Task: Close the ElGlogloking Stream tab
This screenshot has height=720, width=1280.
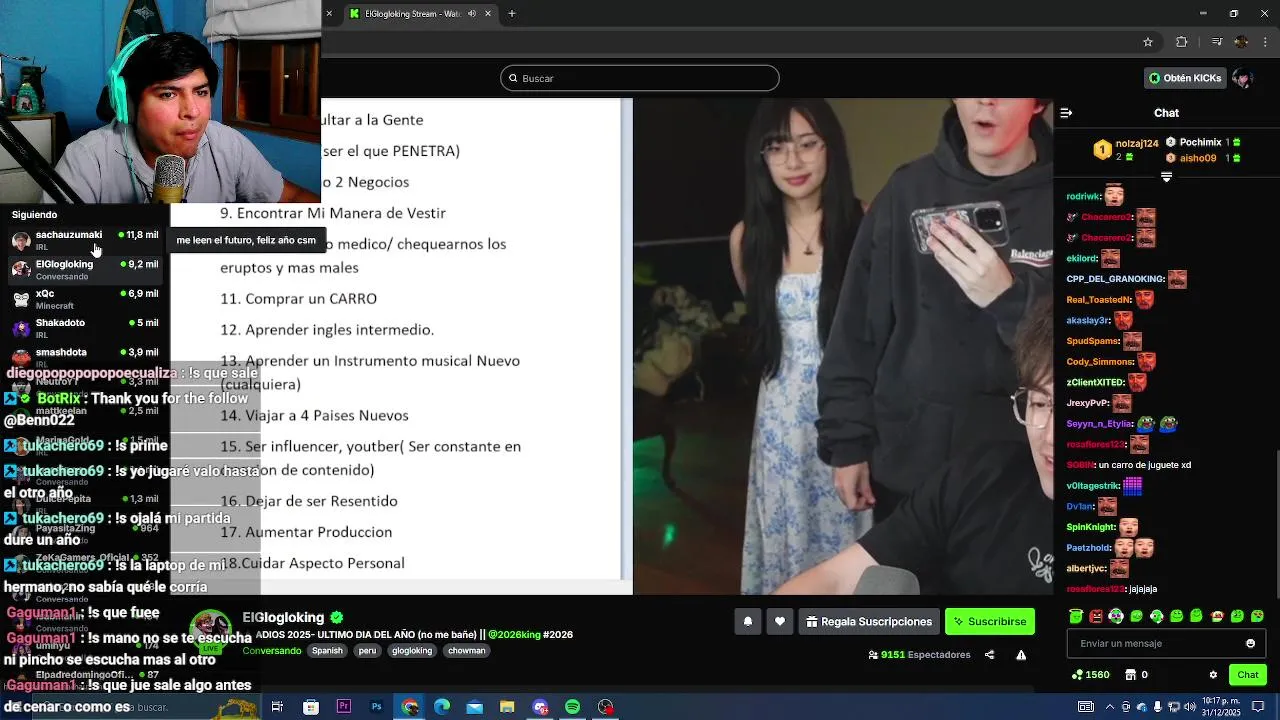Action: pyautogui.click(x=488, y=14)
